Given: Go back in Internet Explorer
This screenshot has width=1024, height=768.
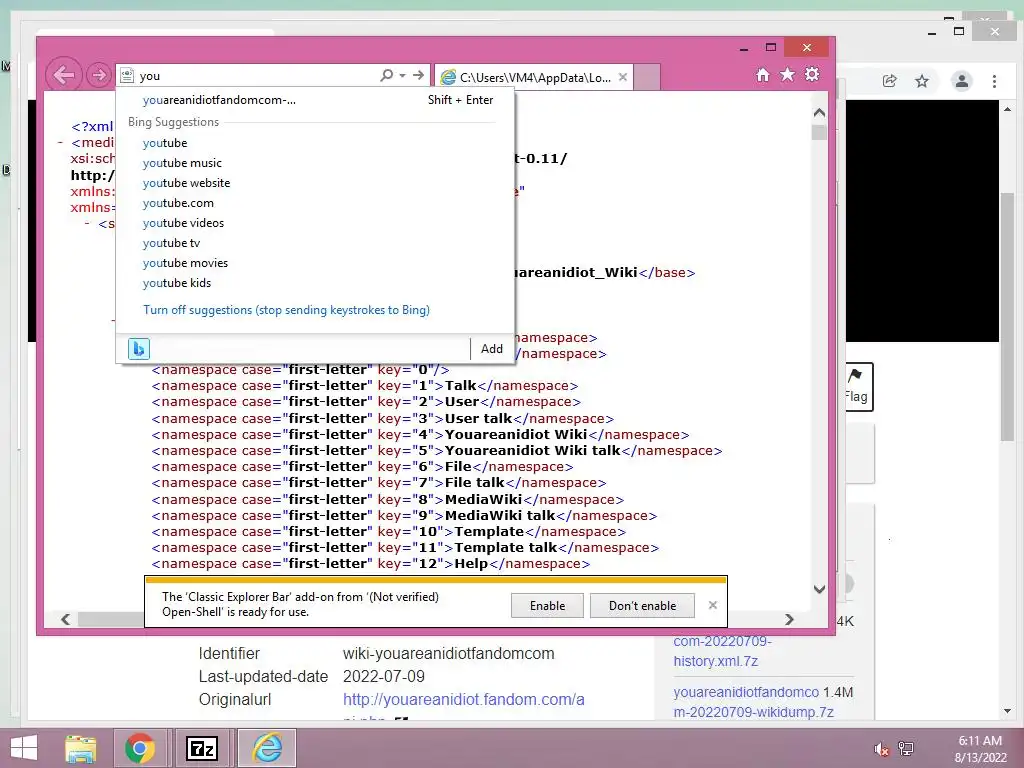Looking at the screenshot, I should tap(64, 75).
